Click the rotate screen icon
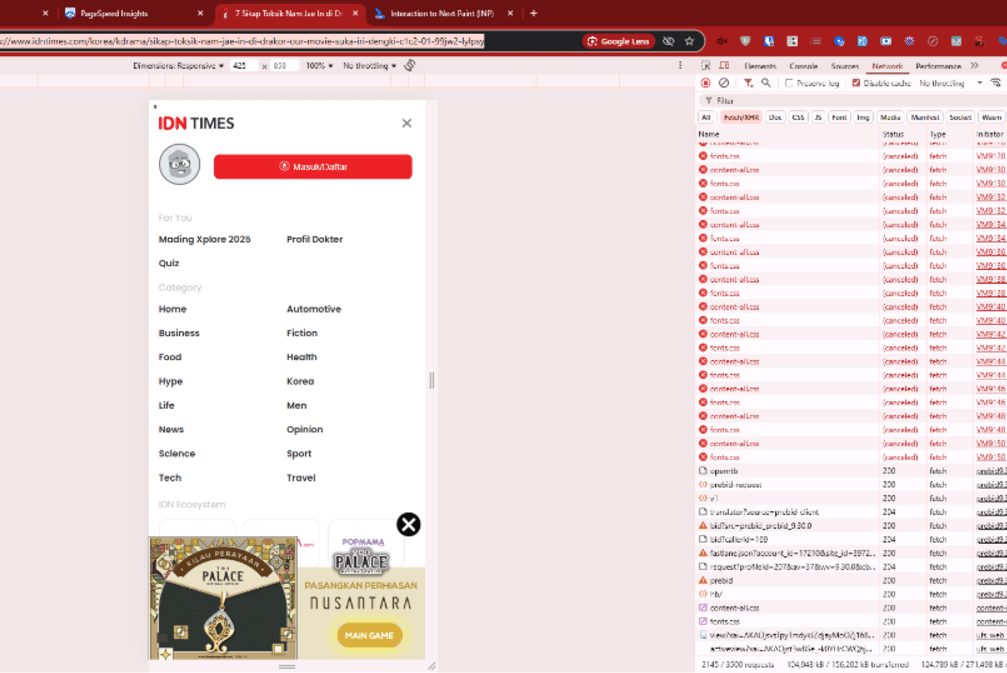1007x673 pixels. [x=410, y=66]
